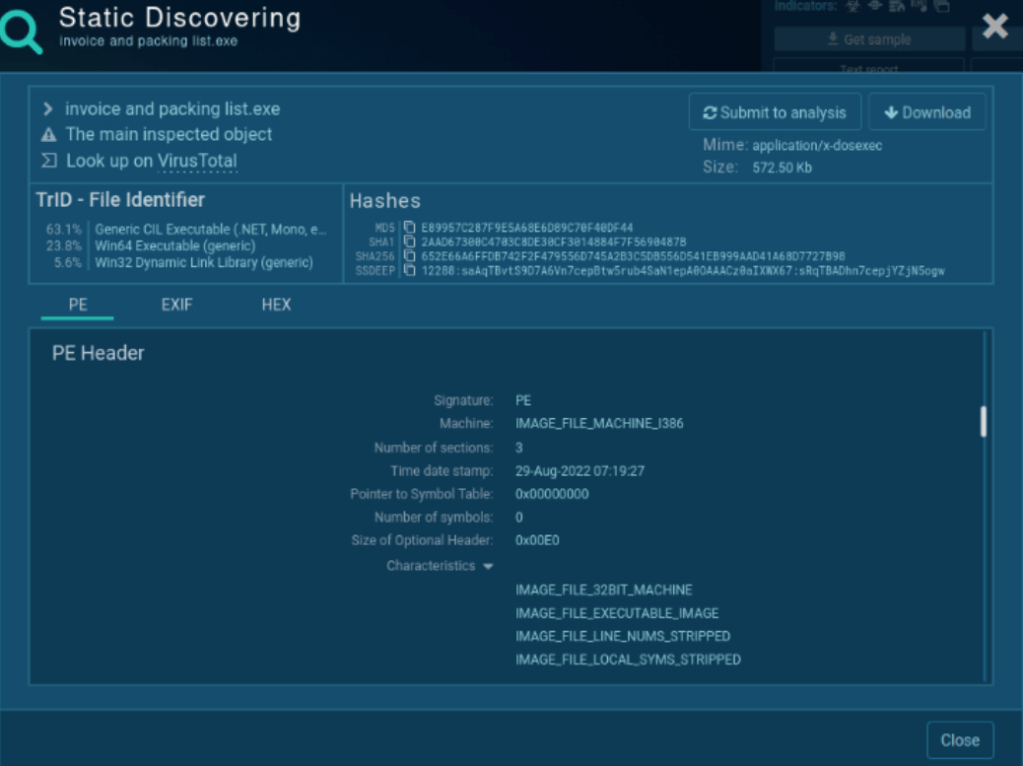Click the sigma icon next to Look up
The width and height of the screenshot is (1023, 766).
(48, 161)
